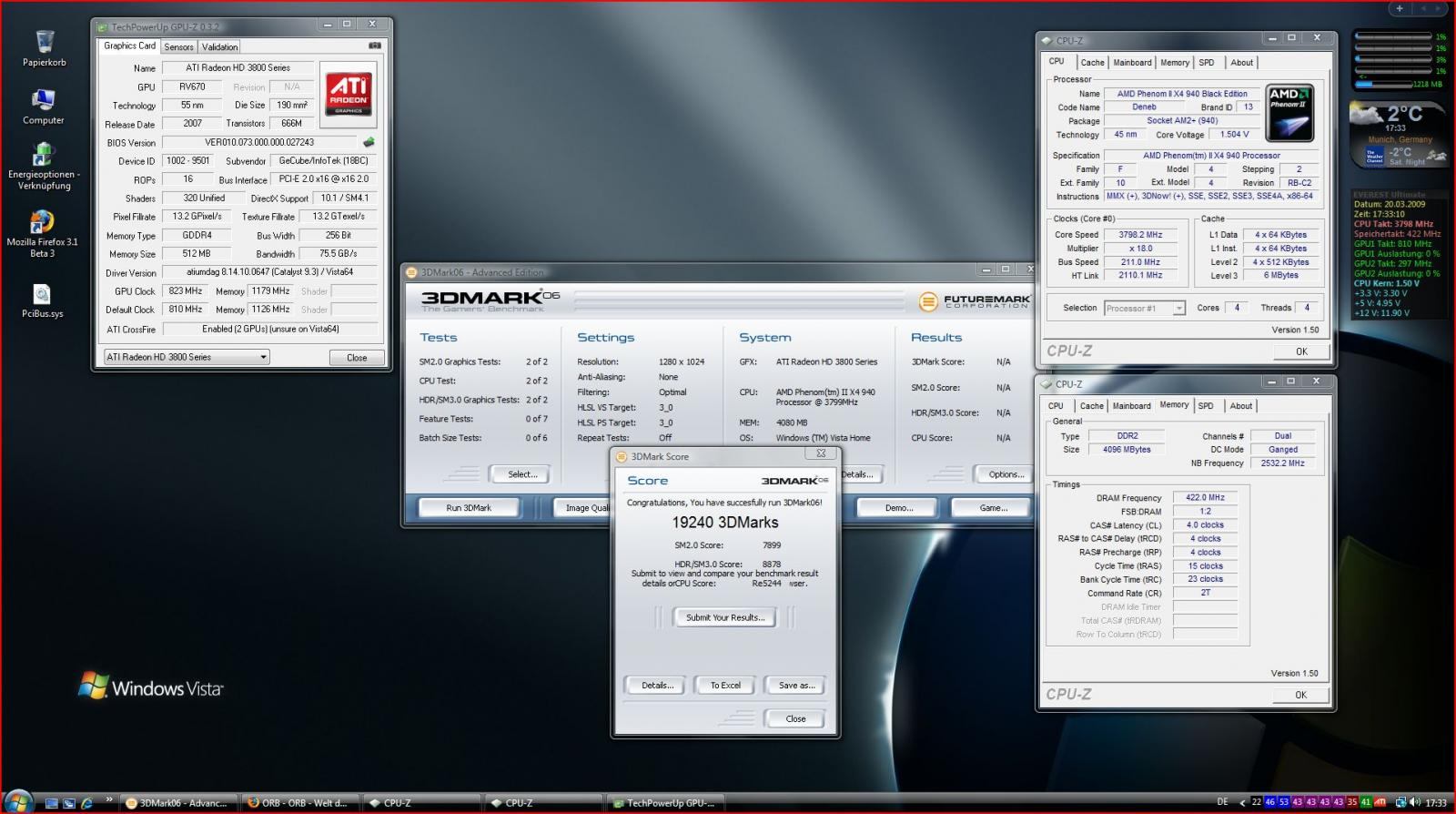Click the Windows Vista Start orb

coord(18,802)
